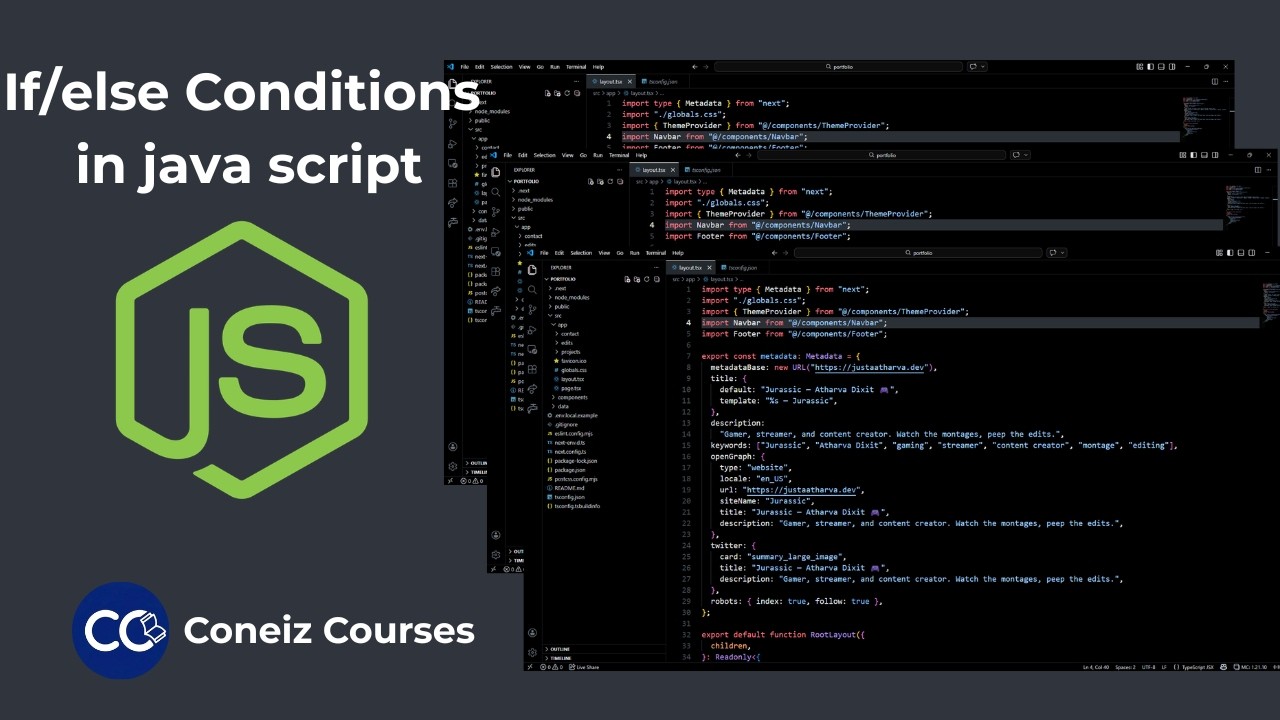Click Explorer icon in middle VS Code window
This screenshot has height=720, width=1280.
[x=496, y=171]
